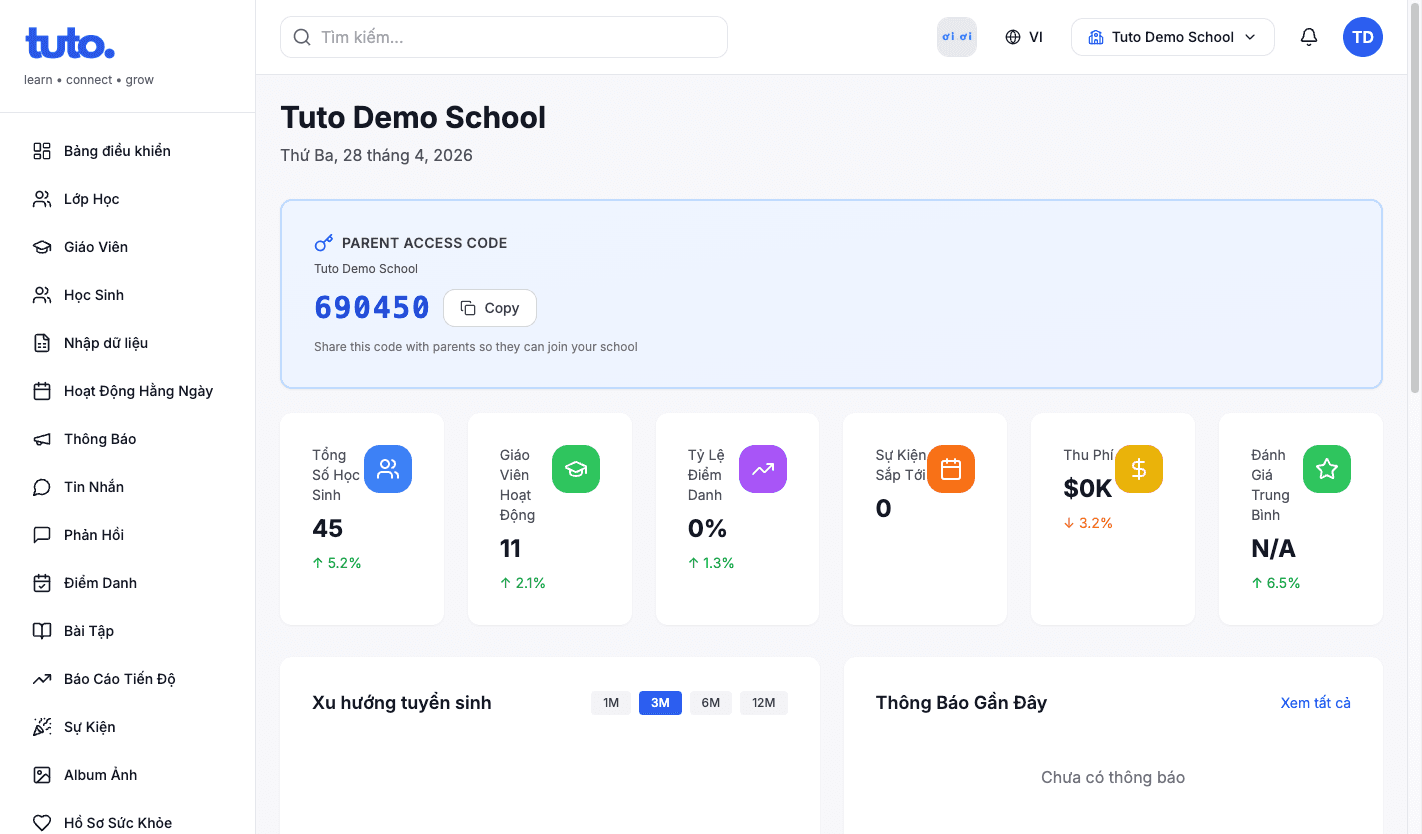Click the green star icon on Đánh Giá Trung Bình card

[x=1327, y=469]
